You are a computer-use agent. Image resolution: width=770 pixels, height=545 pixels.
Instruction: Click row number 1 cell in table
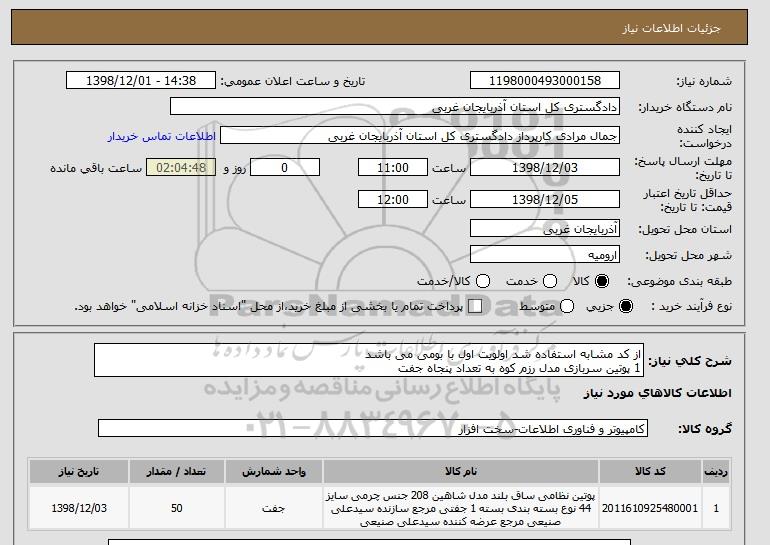(x=716, y=508)
